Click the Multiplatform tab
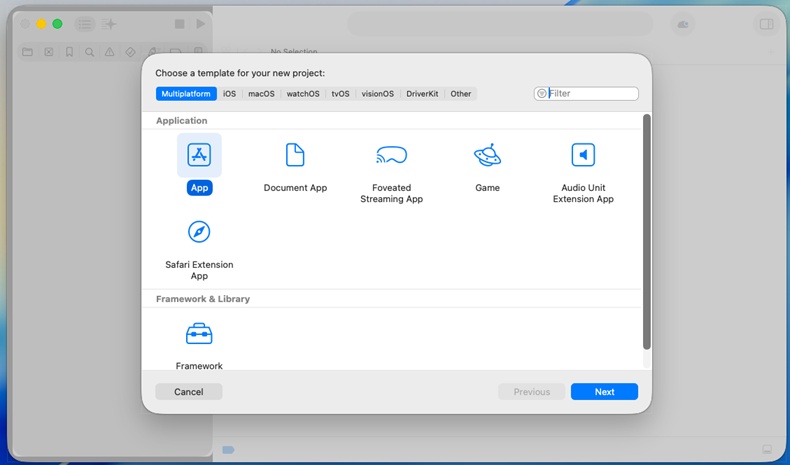The height and width of the screenshot is (465, 790). pyautogui.click(x=186, y=94)
